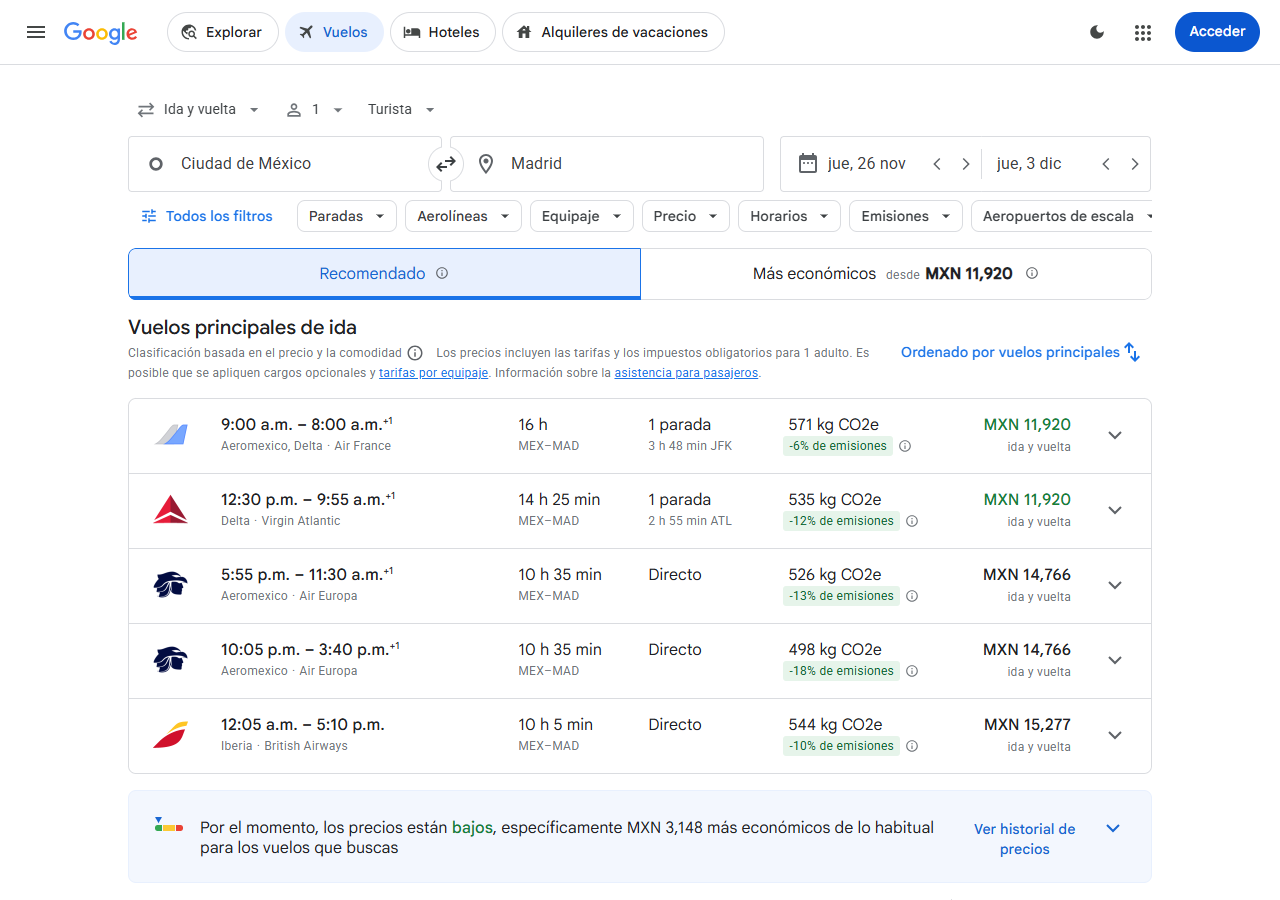Switch to the Hoteles tab
Image resolution: width=1280 pixels, height=900 pixels.
point(442,32)
